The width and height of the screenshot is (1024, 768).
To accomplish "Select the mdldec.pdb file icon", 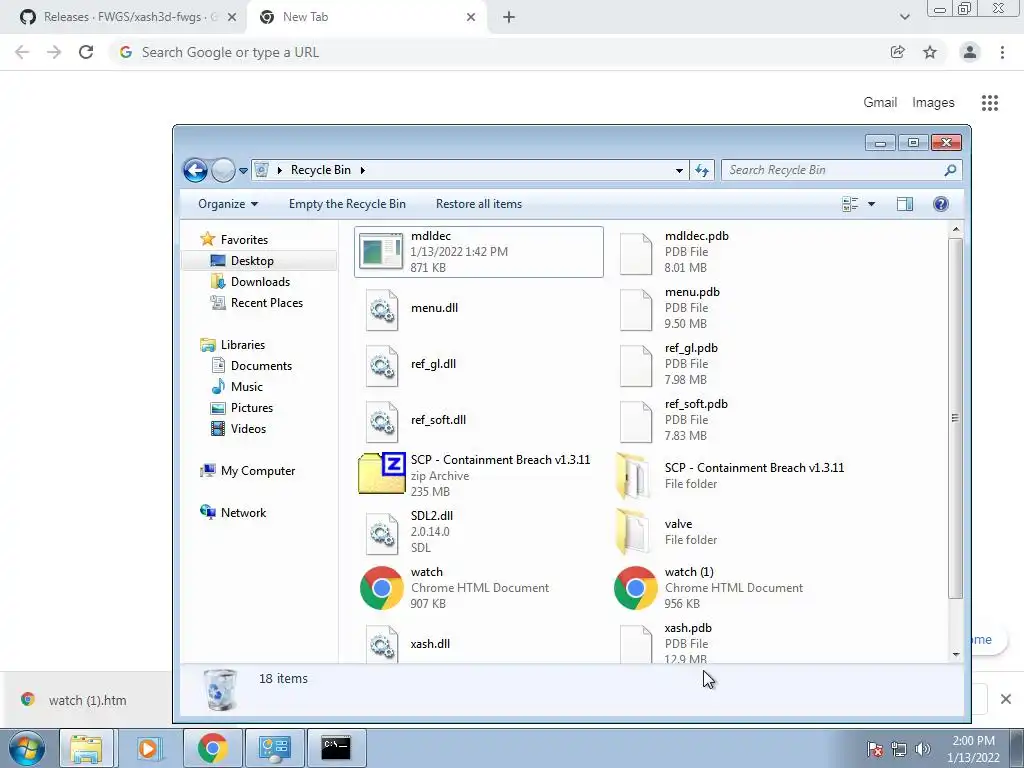I will pyautogui.click(x=635, y=253).
